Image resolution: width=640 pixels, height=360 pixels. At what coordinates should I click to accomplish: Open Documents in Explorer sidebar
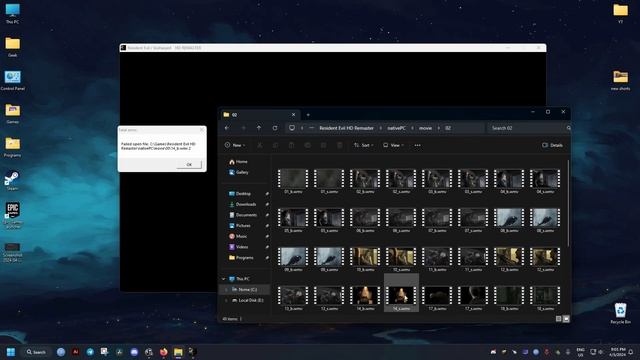[243, 215]
